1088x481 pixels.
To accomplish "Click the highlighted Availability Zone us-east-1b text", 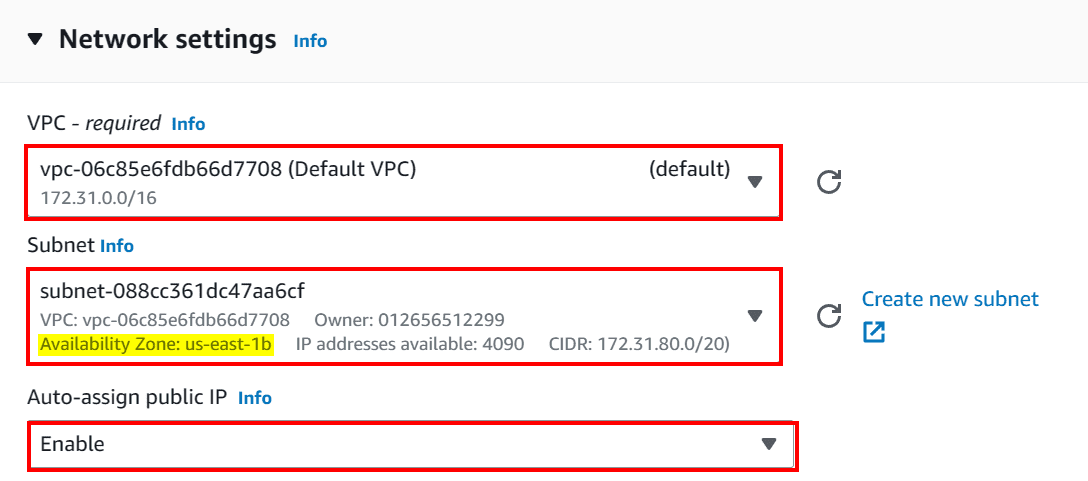I will click(x=155, y=344).
